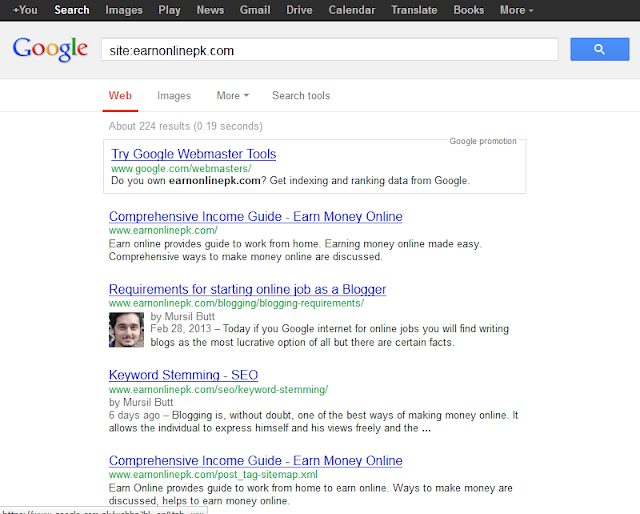Click in the site:earnonlinepk.com search box
Image resolution: width=640 pixels, height=514 pixels.
329,50
